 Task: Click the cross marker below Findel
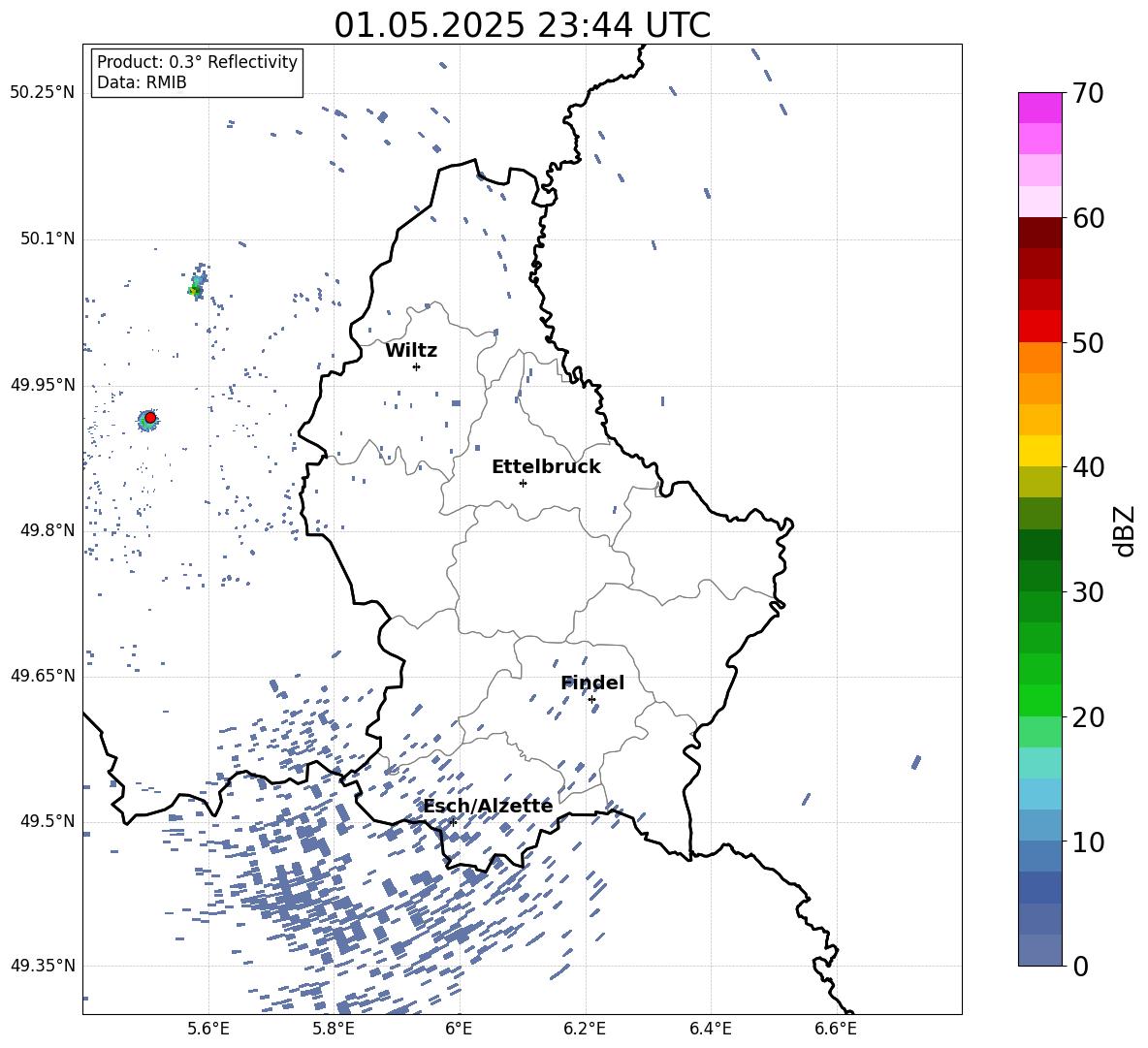coord(591,700)
